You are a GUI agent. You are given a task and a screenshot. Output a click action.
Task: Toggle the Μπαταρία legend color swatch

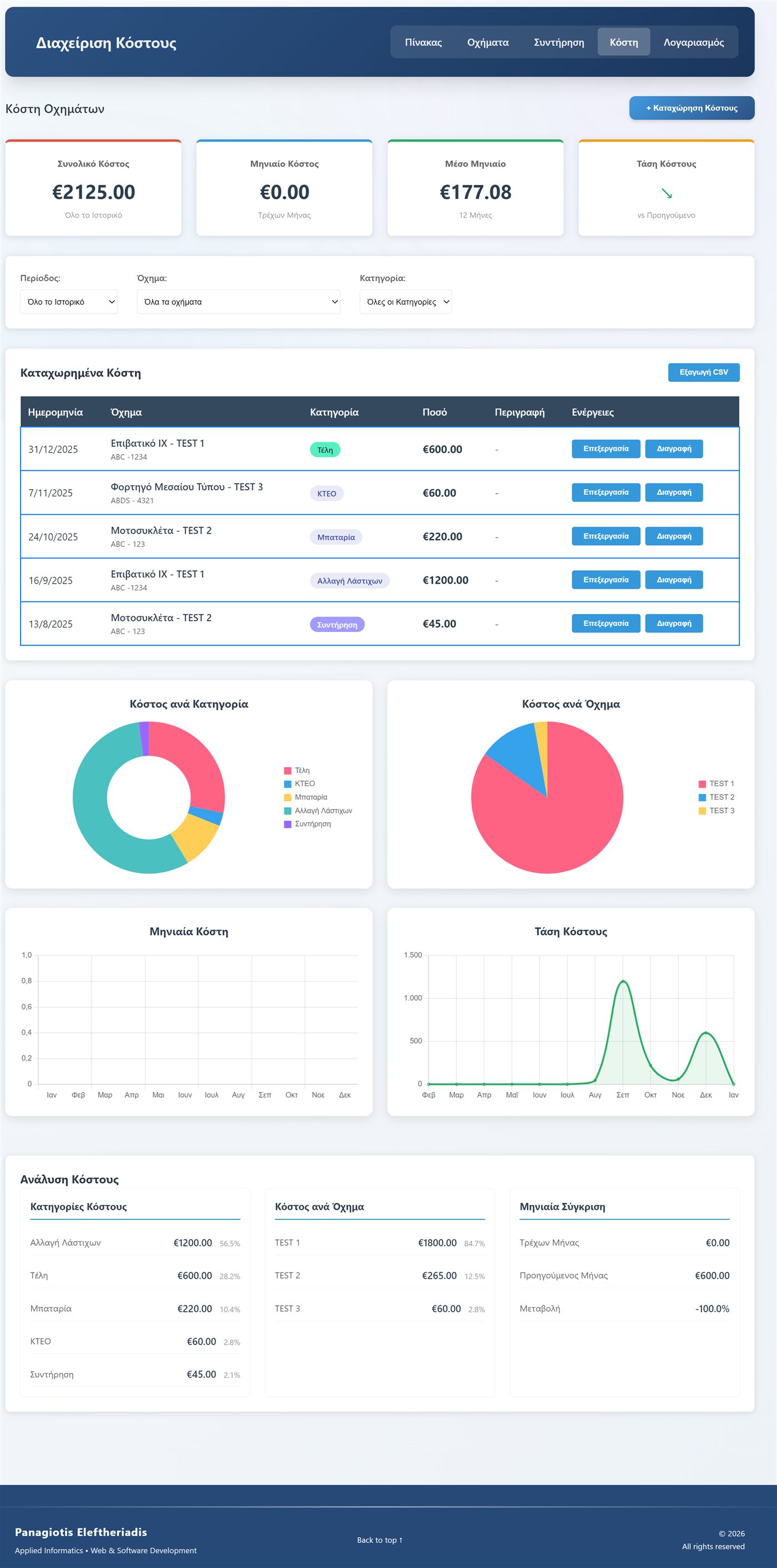(288, 797)
